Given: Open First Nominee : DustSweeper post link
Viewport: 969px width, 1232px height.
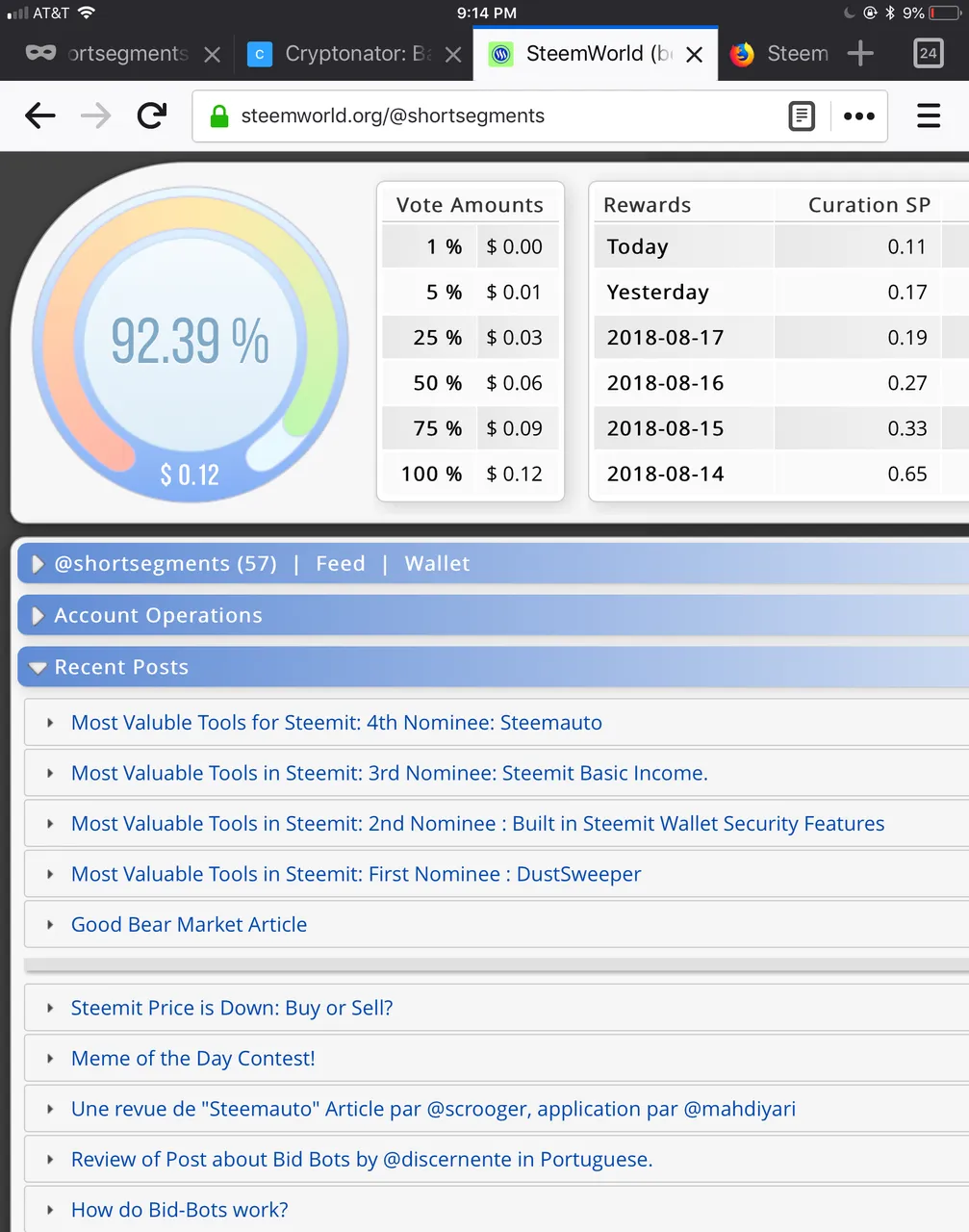Looking at the screenshot, I should [356, 875].
